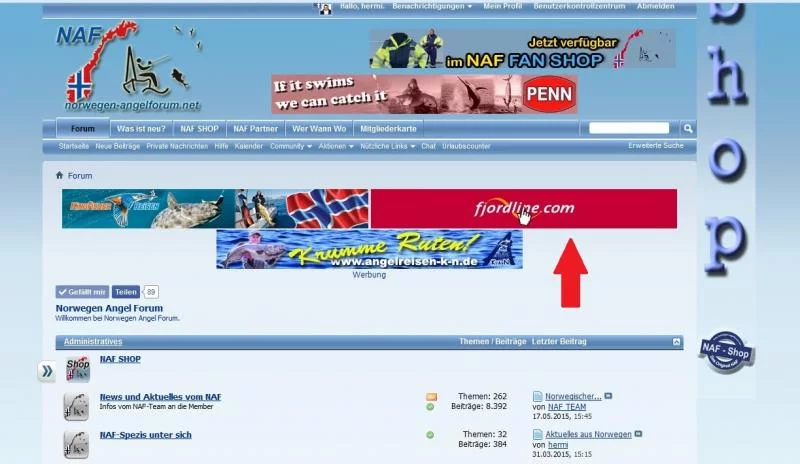Click the Startseite link

(x=73, y=146)
